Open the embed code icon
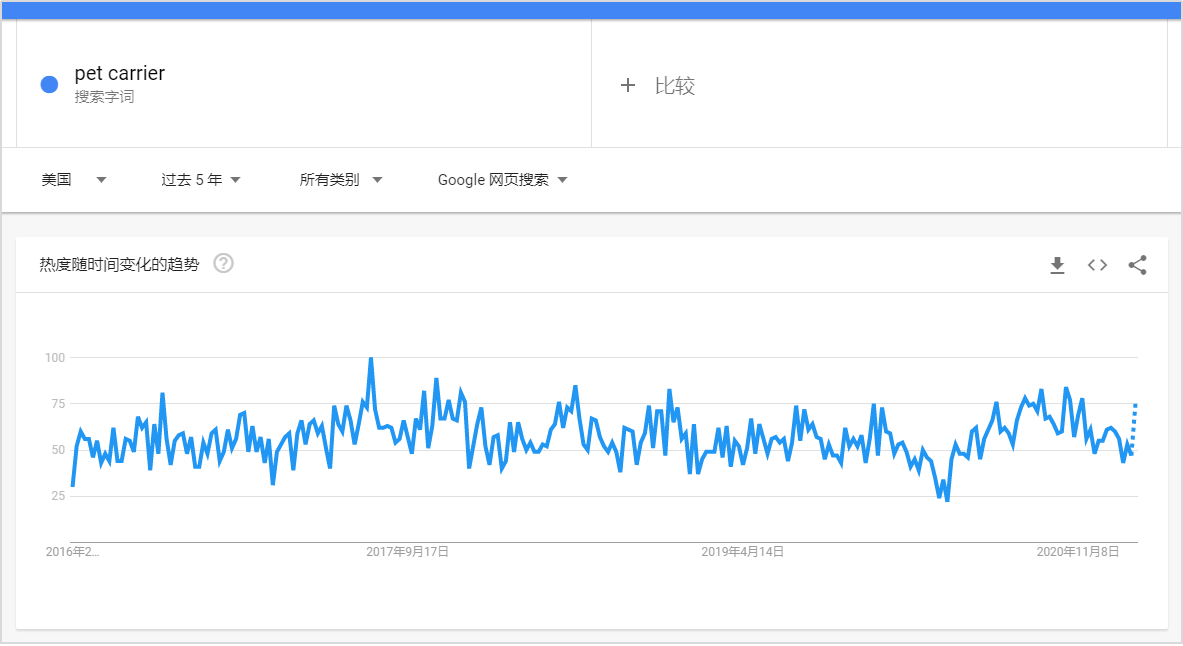This screenshot has width=1183, height=646. coord(1097,265)
